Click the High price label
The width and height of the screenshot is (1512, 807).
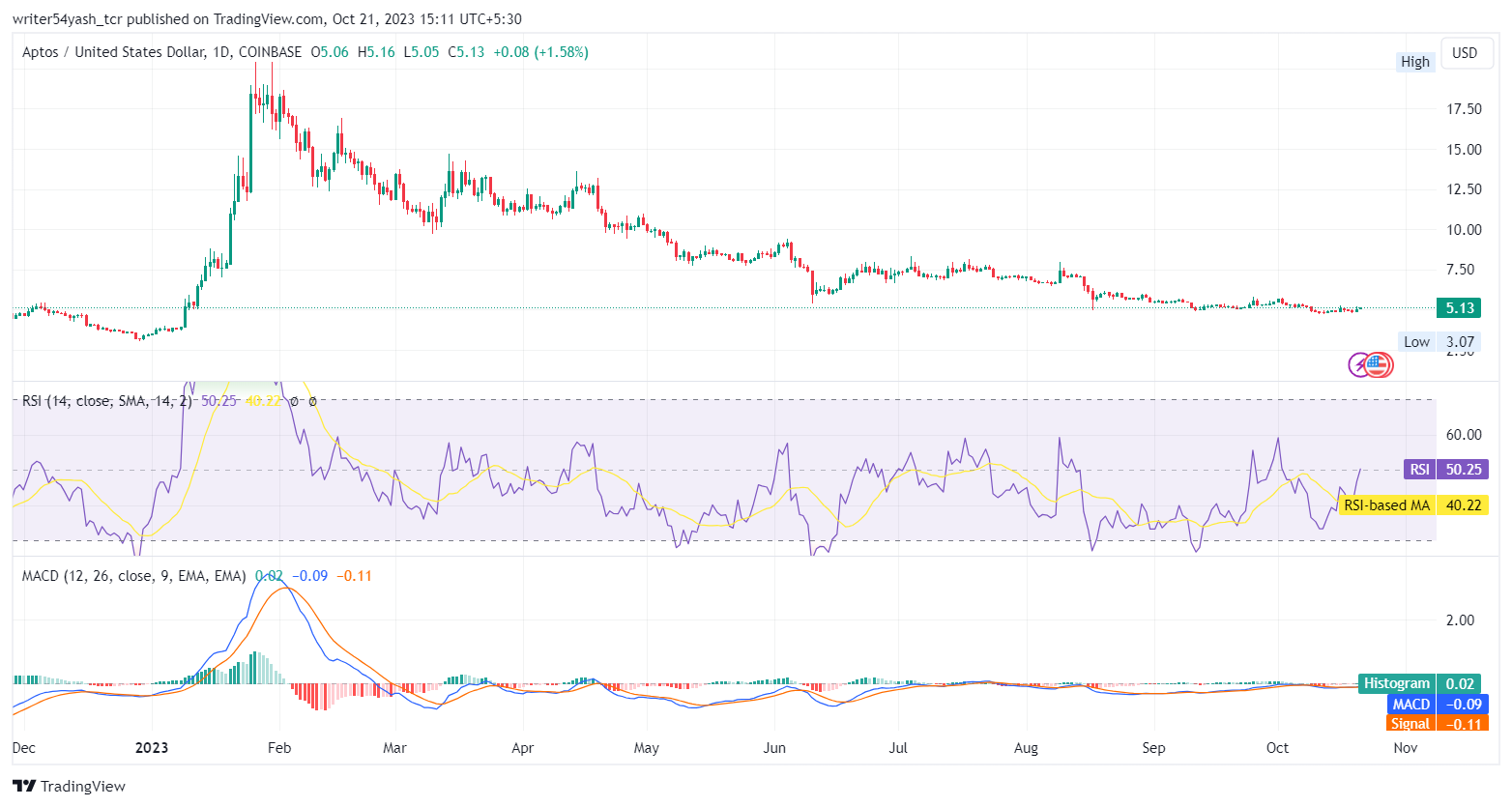(1415, 62)
